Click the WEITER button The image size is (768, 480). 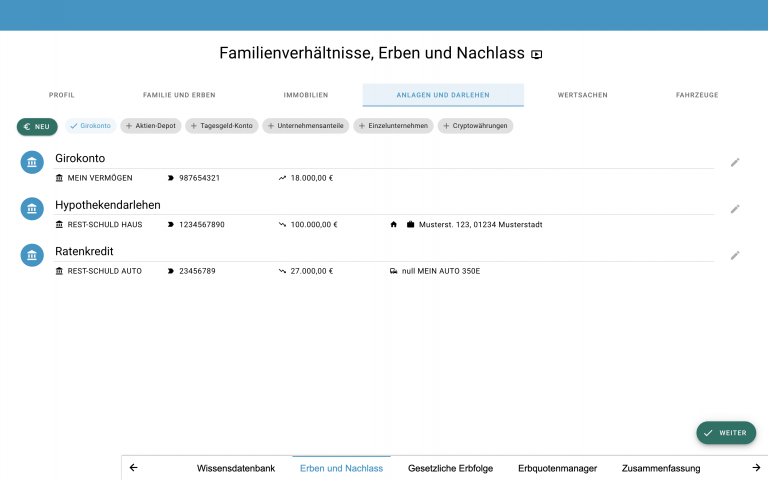[726, 433]
